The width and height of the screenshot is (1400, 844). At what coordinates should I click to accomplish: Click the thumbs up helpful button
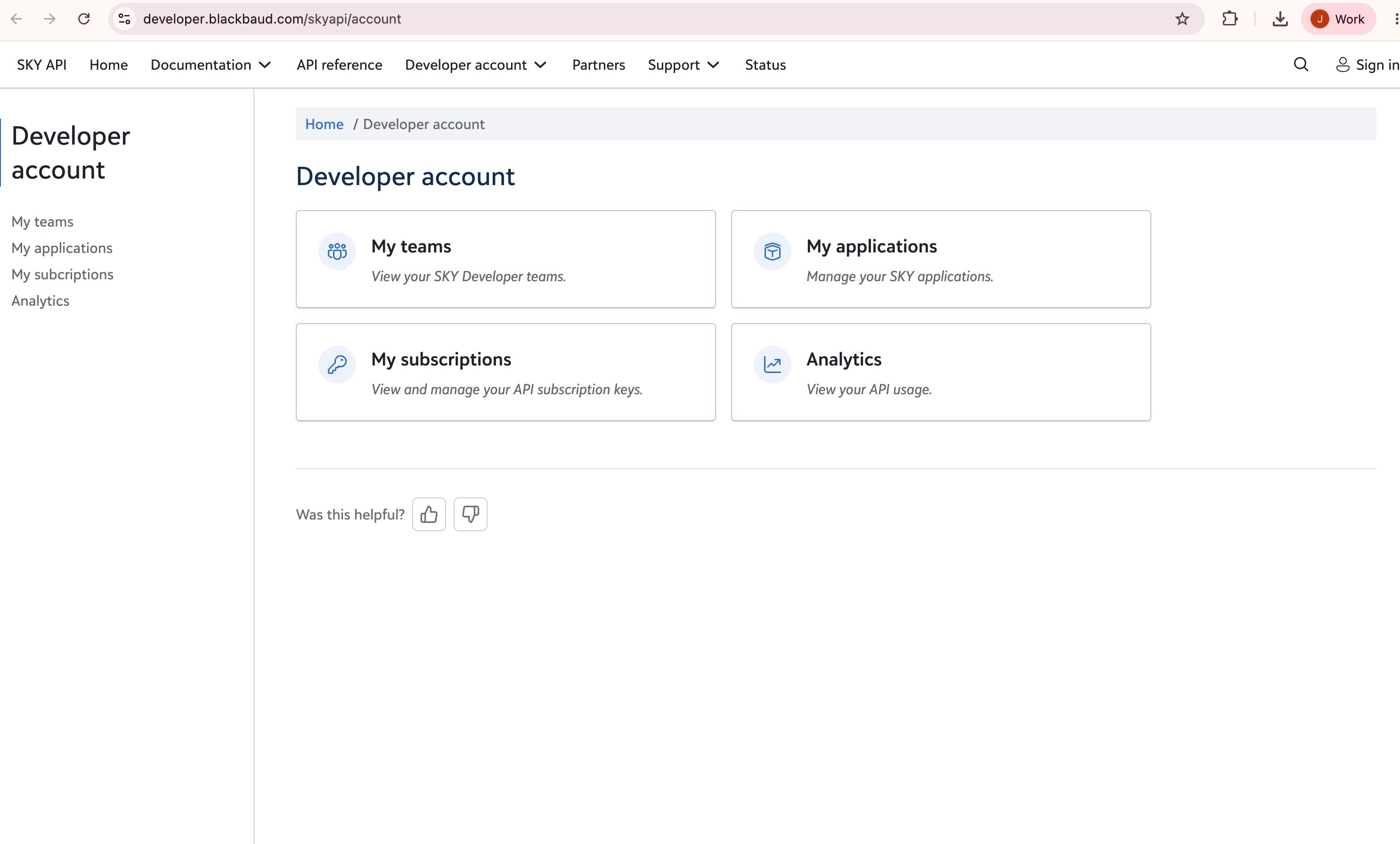(429, 515)
